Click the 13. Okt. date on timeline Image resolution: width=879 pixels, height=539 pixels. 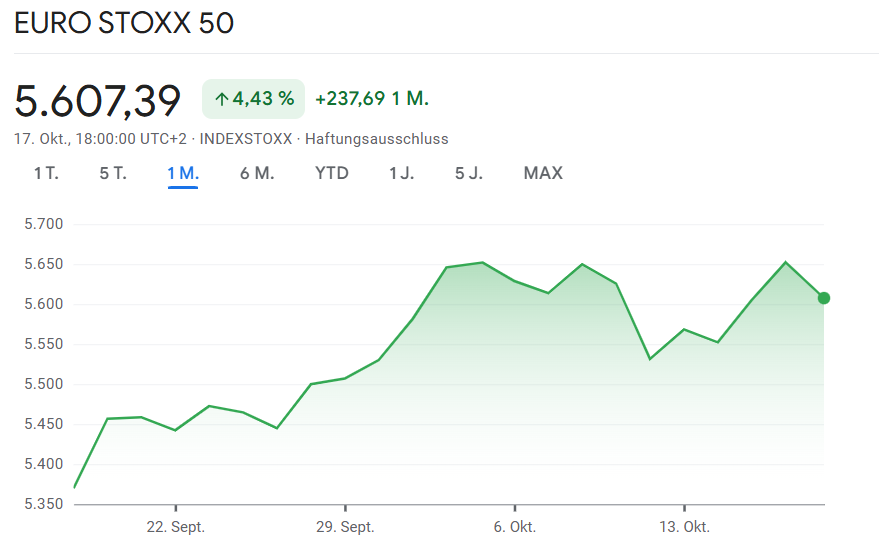point(684,526)
